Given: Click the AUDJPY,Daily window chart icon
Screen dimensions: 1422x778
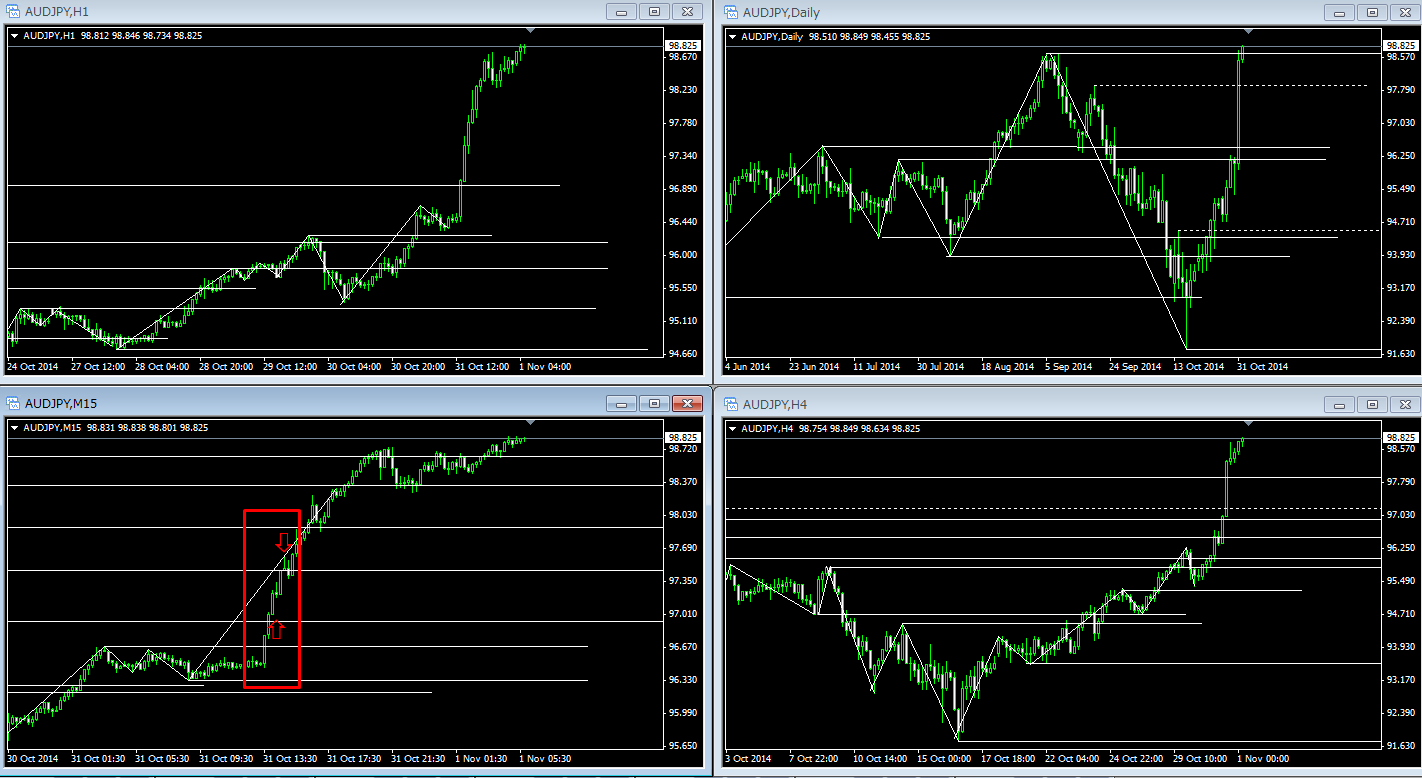Looking at the screenshot, I should coord(731,12).
